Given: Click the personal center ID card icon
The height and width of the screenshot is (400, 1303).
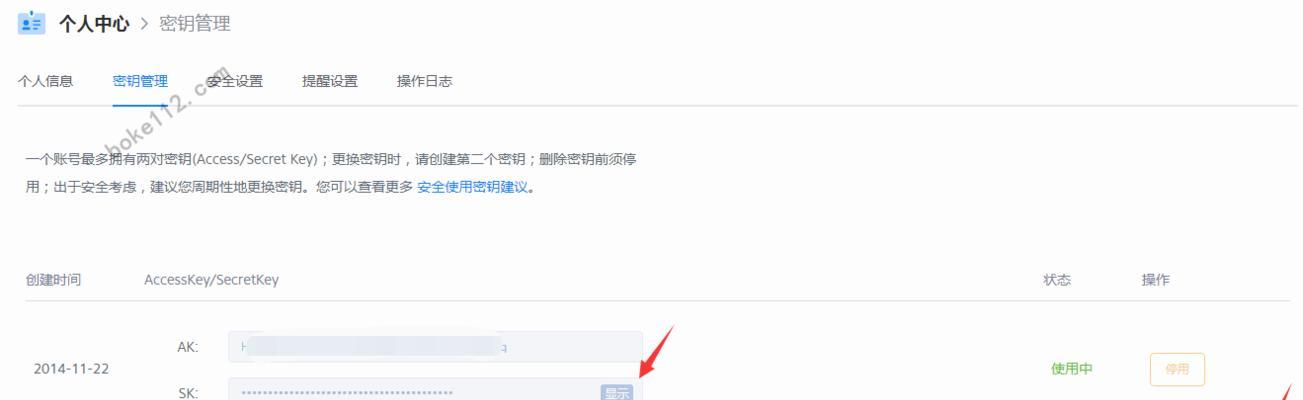Looking at the screenshot, I should (32, 22).
